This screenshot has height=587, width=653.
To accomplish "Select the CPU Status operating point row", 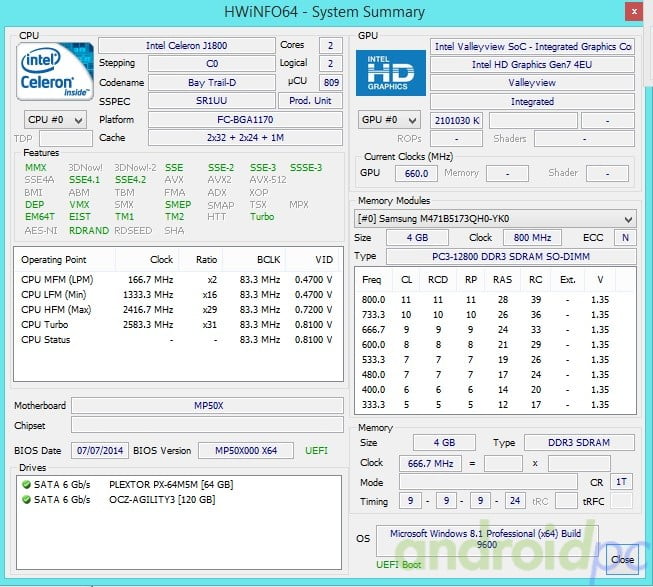I will (178, 340).
